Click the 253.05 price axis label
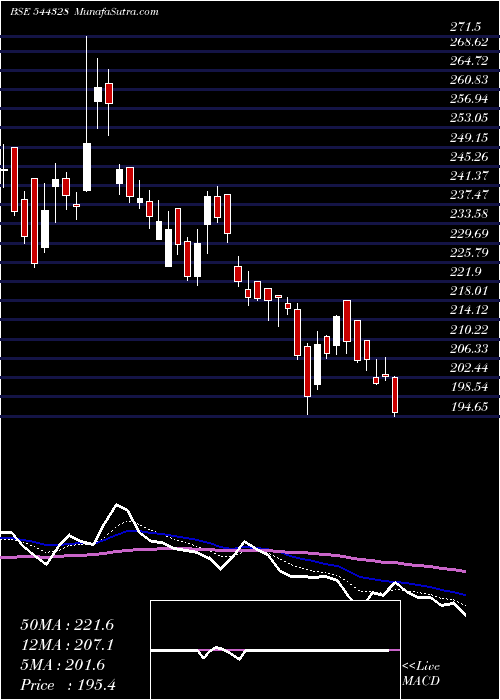The height and width of the screenshot is (700, 500). [469, 118]
